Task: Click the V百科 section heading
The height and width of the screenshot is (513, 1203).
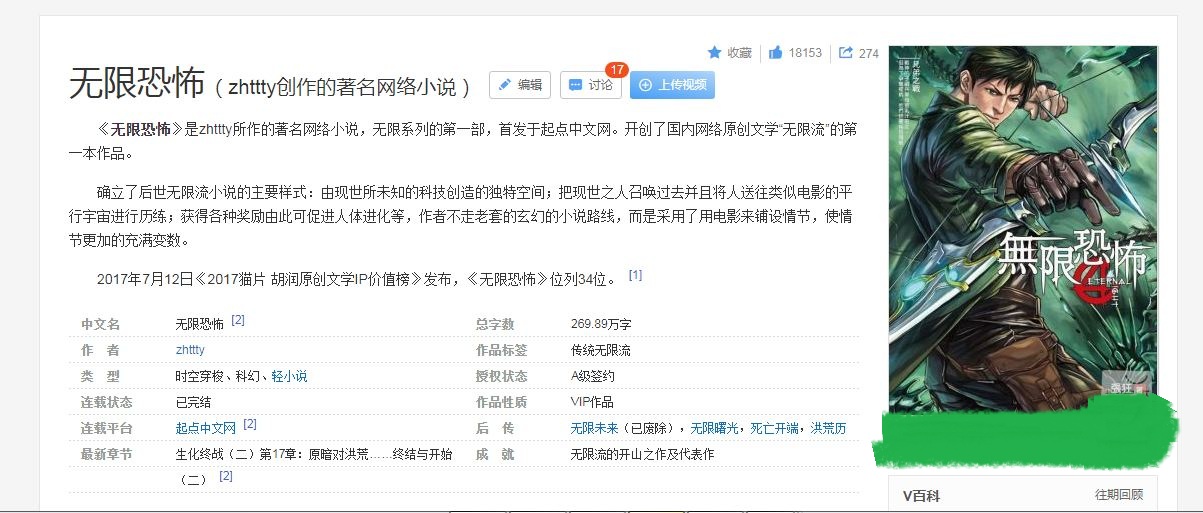Action: [921, 495]
